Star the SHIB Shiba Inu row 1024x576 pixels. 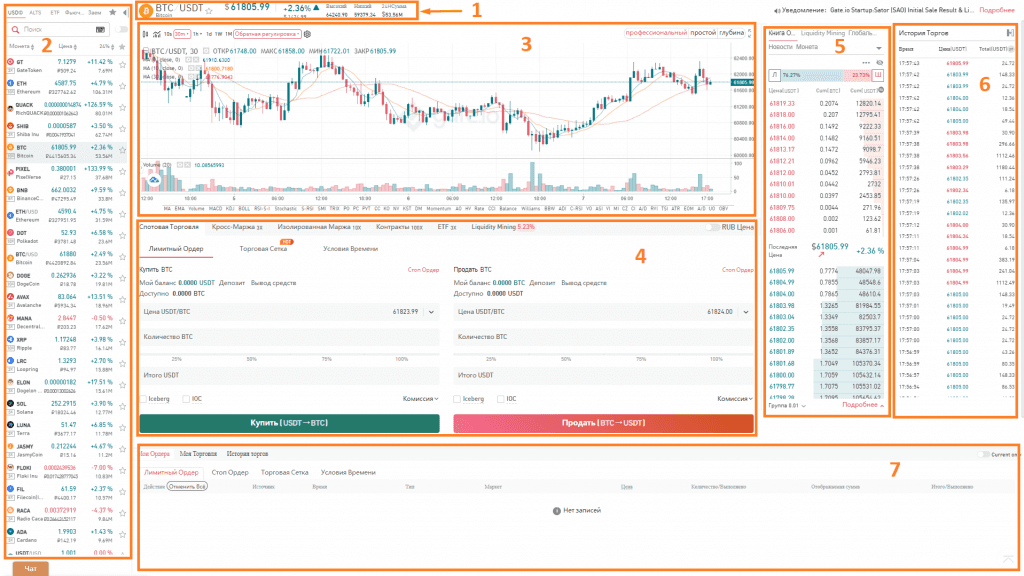(122, 129)
